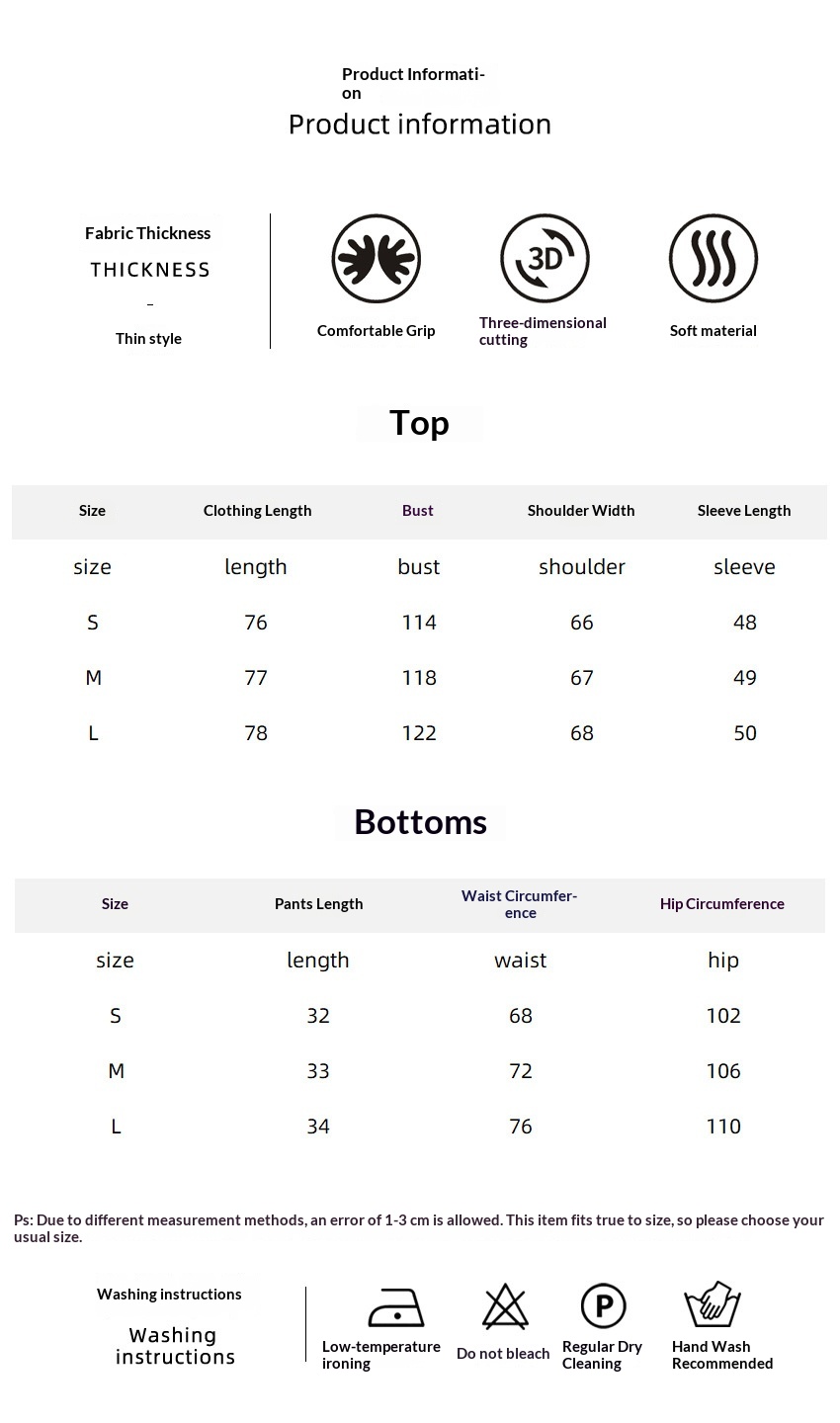This screenshot has width=840, height=1423.
Task: Click the Hip Circumference column header
Action: click(x=722, y=904)
